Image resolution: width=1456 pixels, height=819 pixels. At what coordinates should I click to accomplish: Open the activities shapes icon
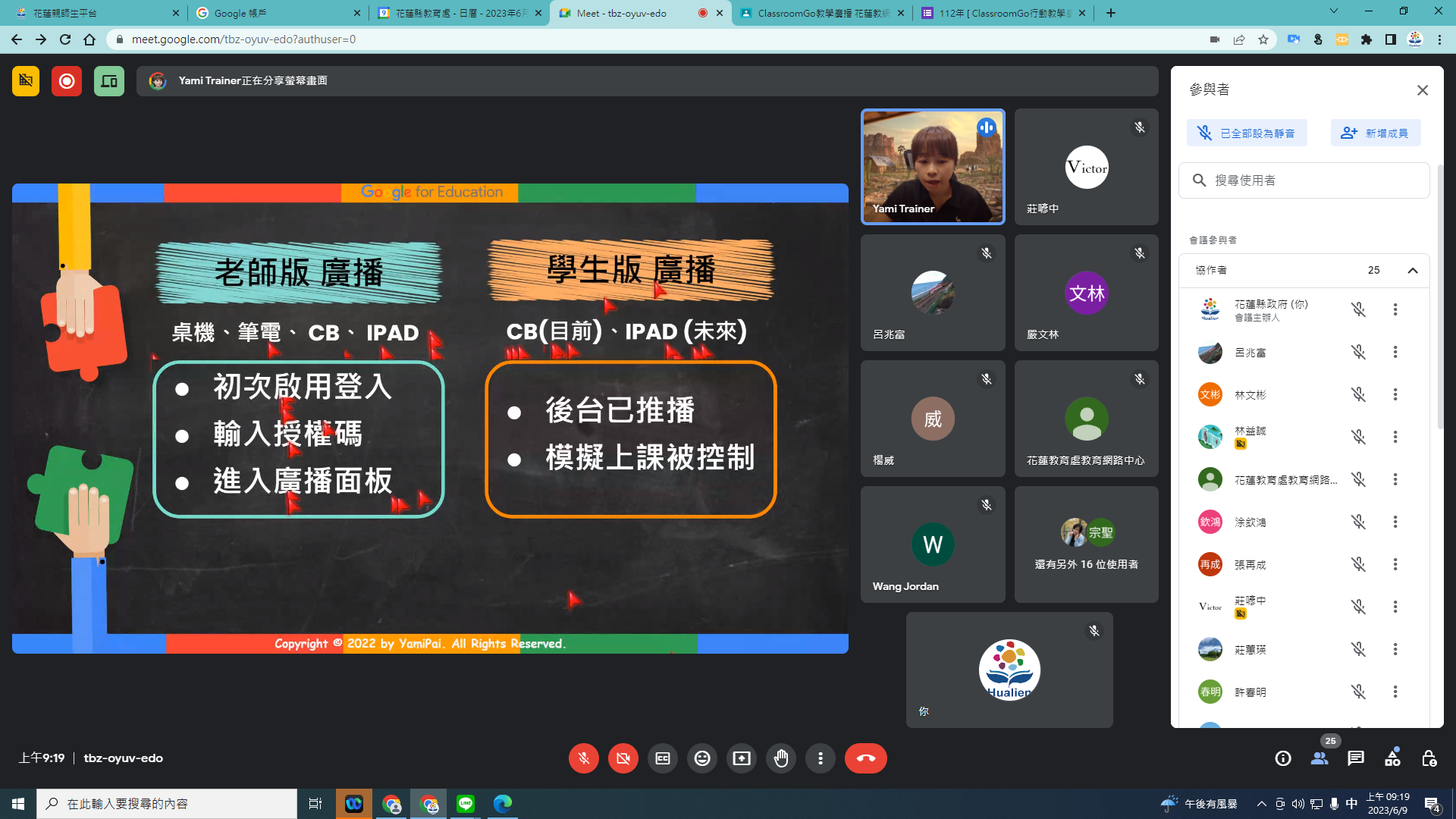1392,758
